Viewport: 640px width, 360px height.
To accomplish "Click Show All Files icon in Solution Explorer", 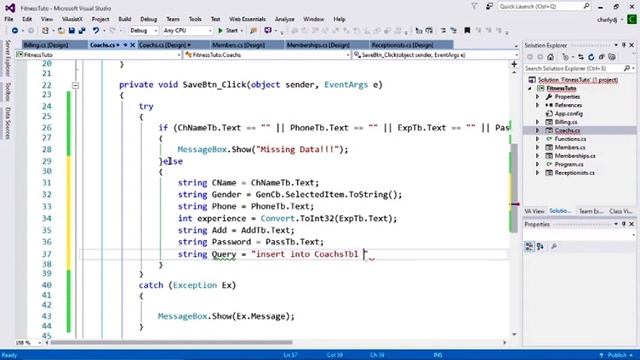I will [612, 57].
